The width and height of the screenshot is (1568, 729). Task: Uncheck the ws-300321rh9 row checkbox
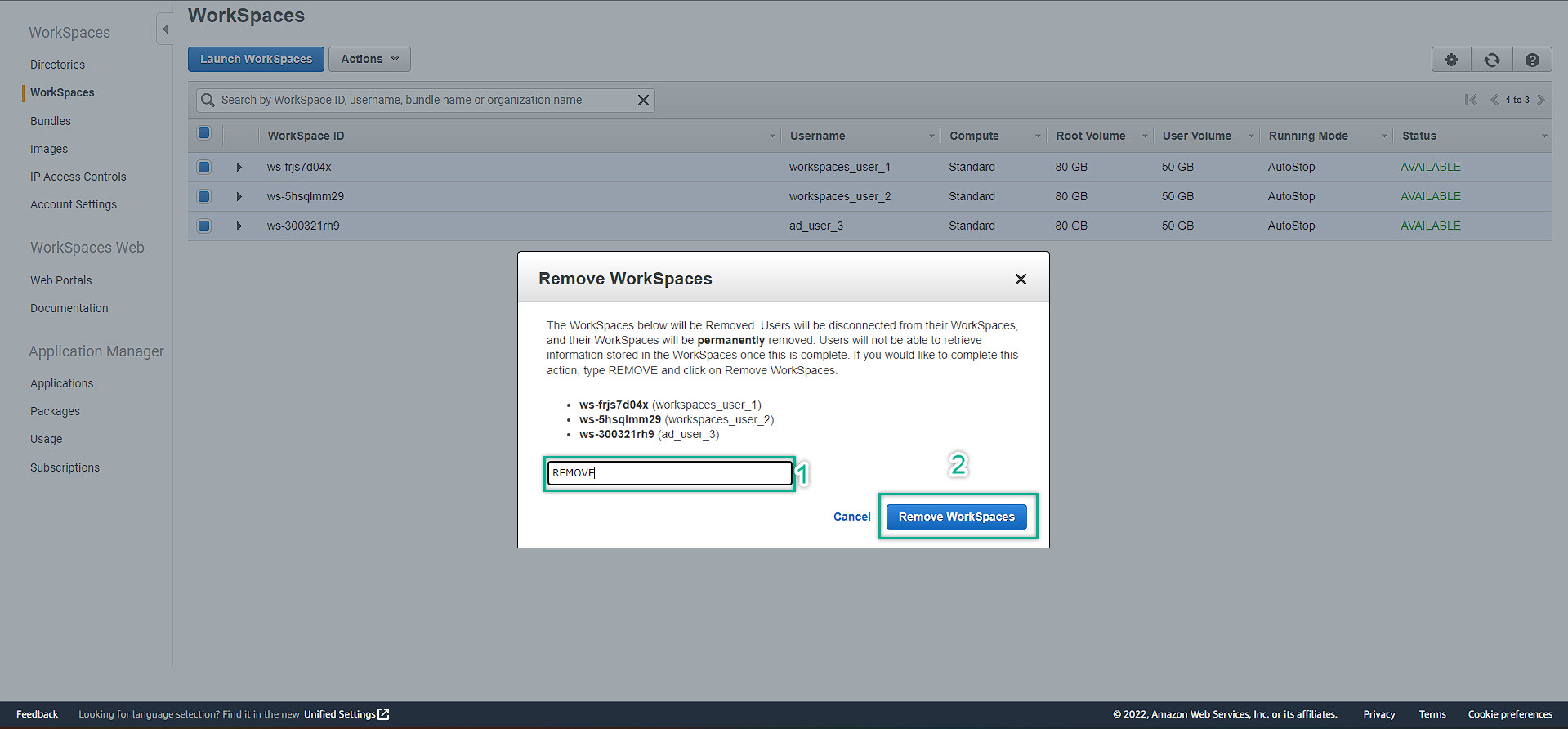pyautogui.click(x=204, y=226)
